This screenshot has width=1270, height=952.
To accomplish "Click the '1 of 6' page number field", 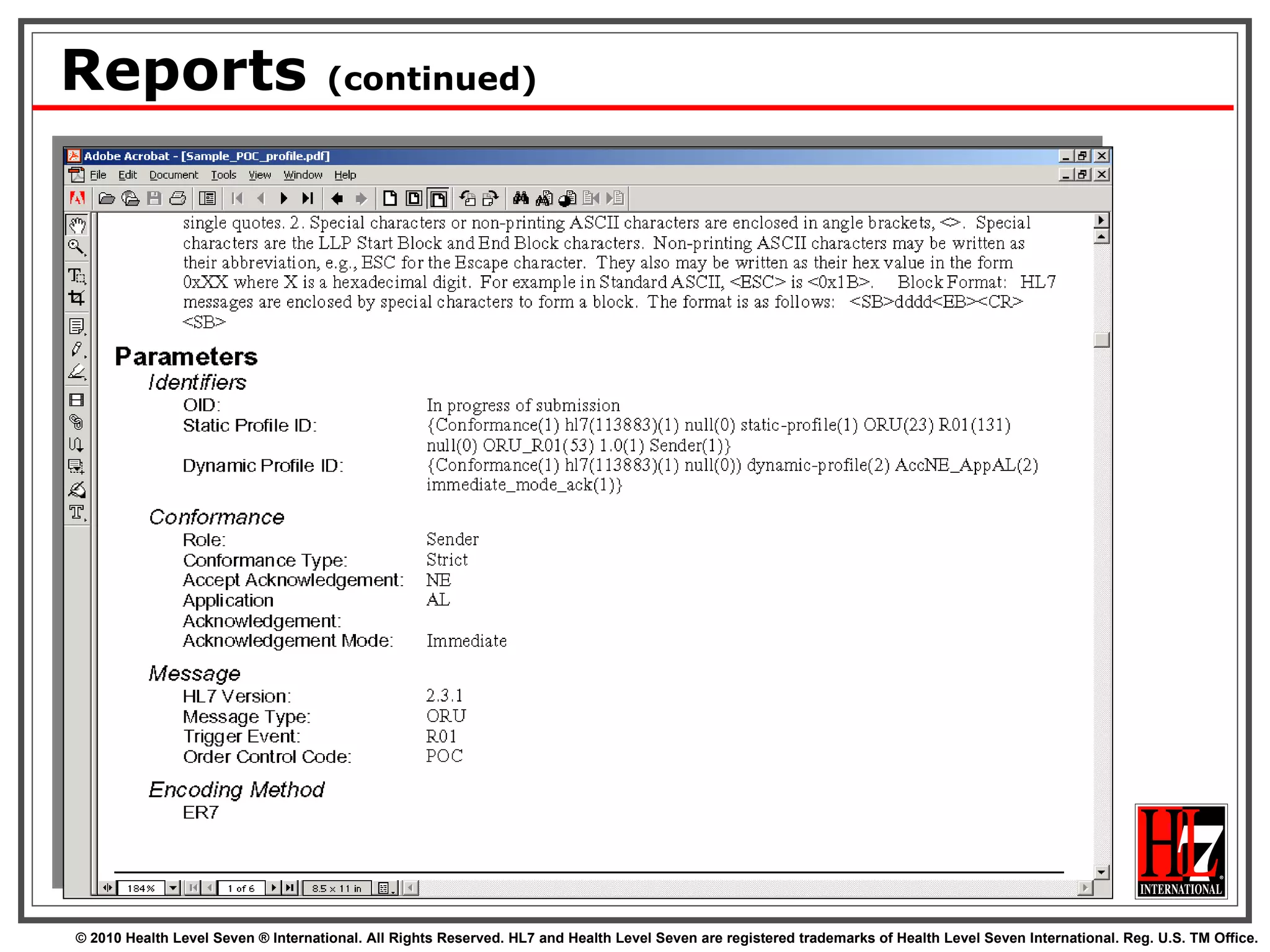I will pyautogui.click(x=241, y=888).
